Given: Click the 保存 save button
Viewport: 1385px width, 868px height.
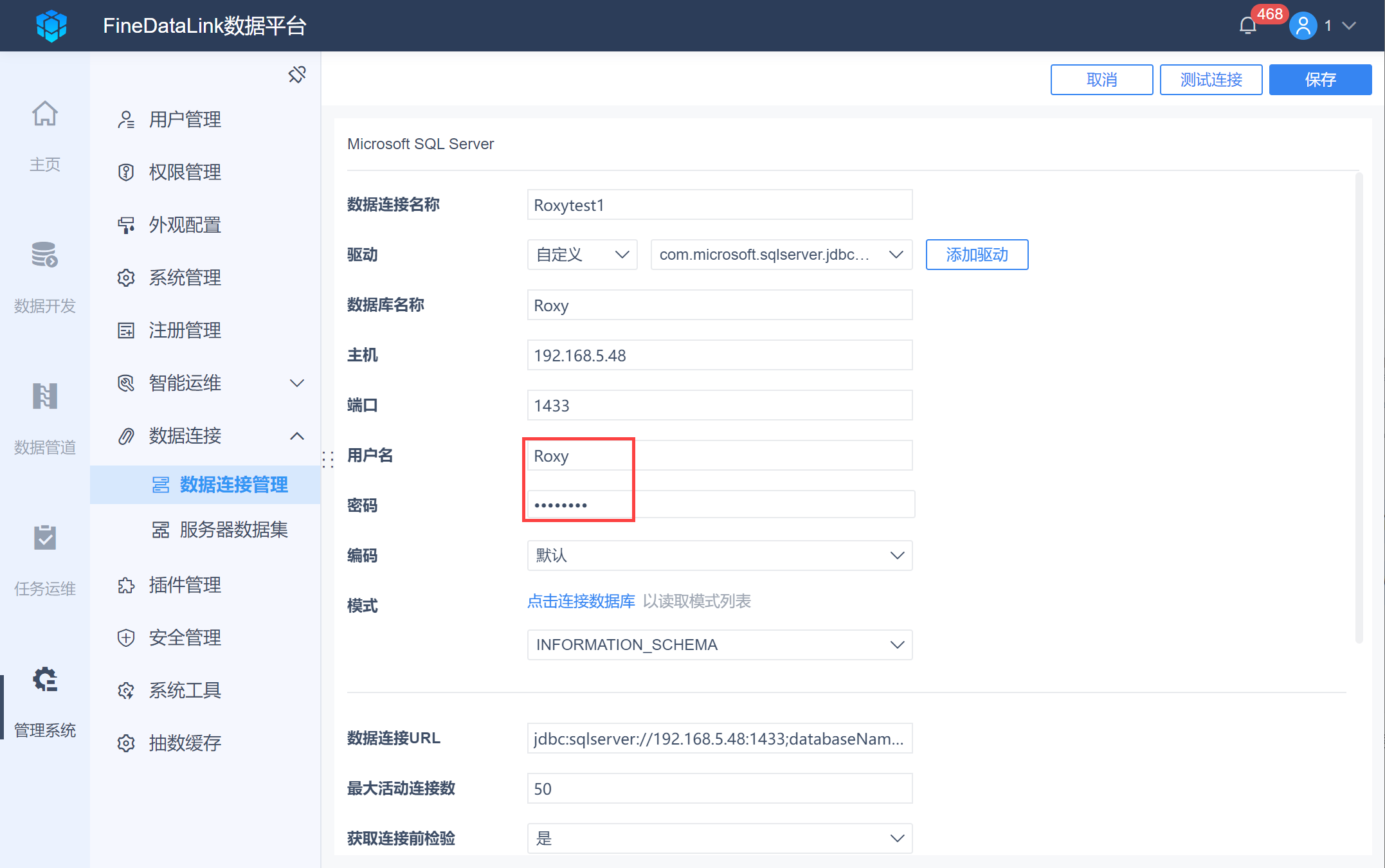Looking at the screenshot, I should click(1320, 80).
